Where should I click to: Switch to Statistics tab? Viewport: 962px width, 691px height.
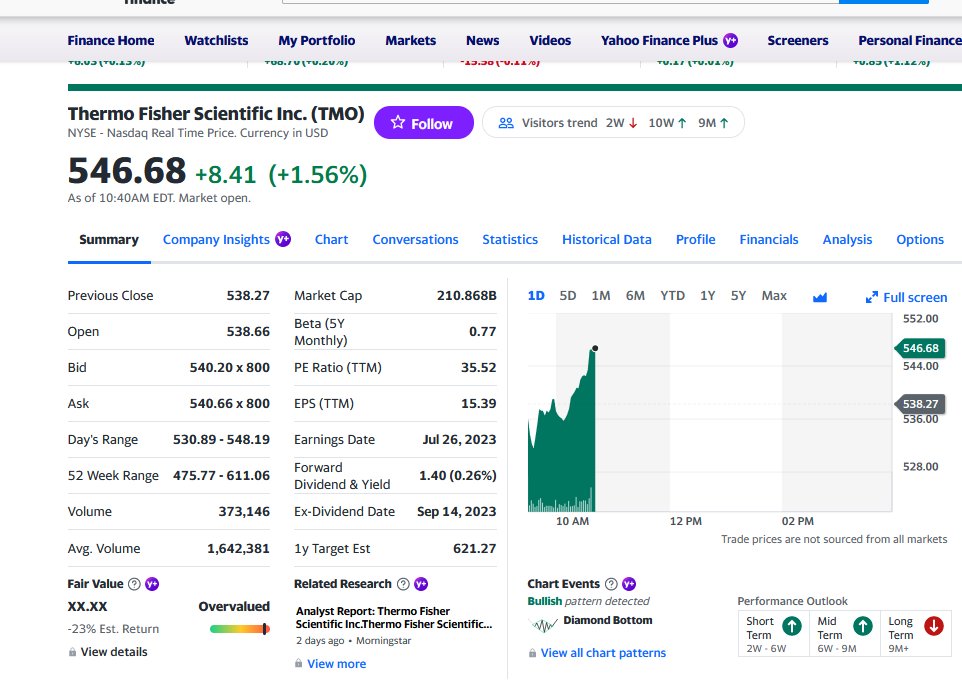tap(510, 239)
